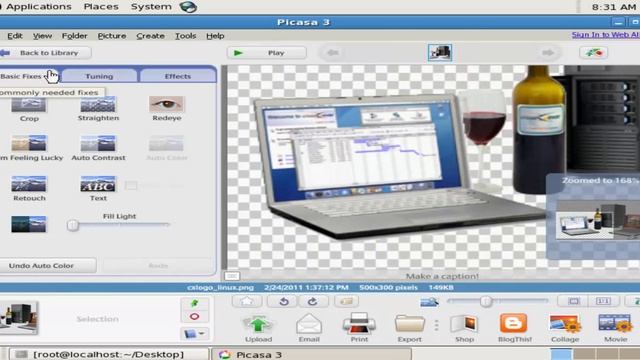
Task: Fit photo inside the viewing area
Action: click(x=573, y=301)
